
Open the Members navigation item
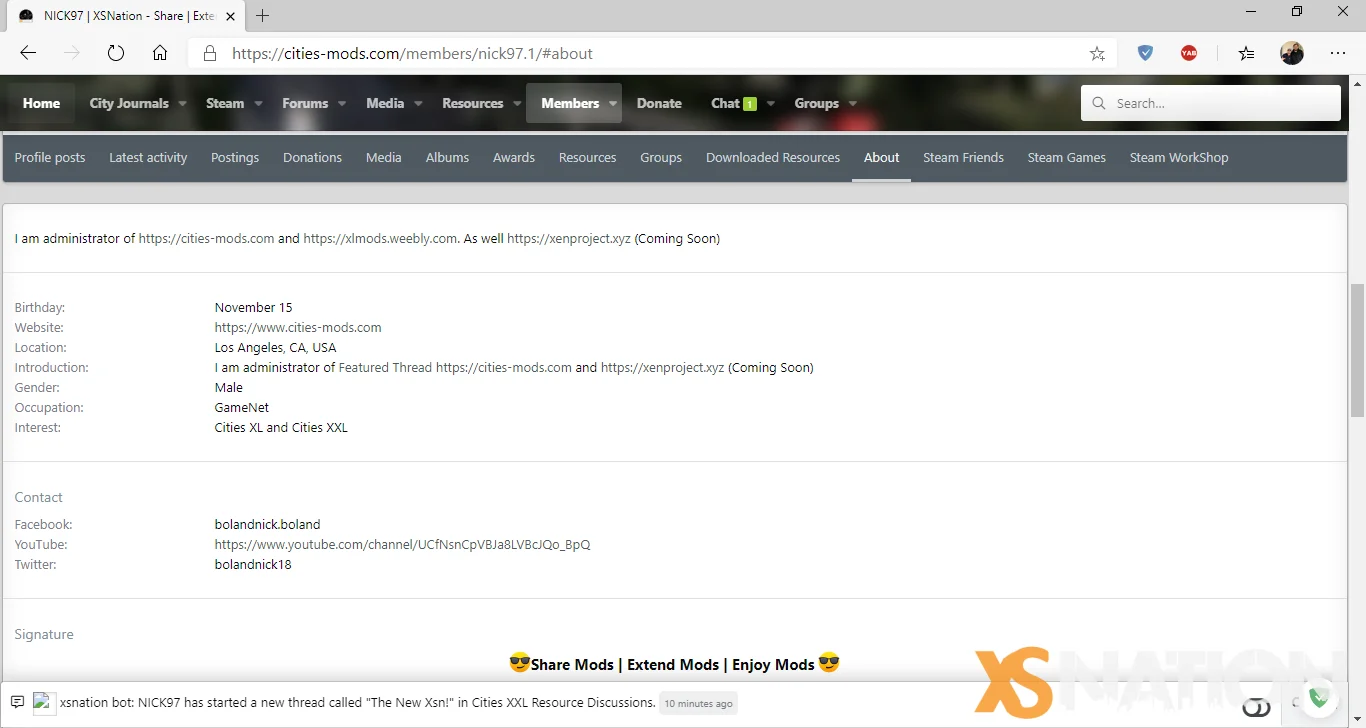pyautogui.click(x=570, y=103)
